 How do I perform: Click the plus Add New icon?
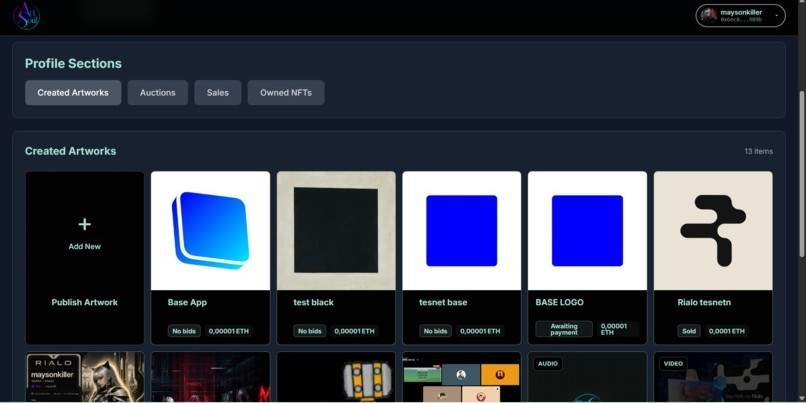[x=84, y=224]
